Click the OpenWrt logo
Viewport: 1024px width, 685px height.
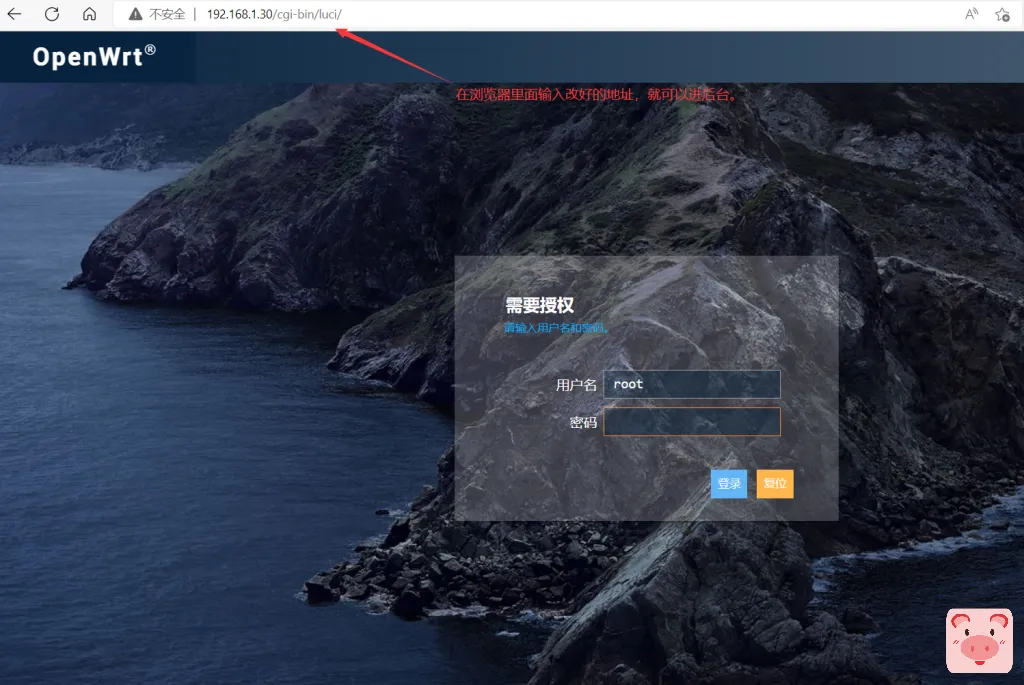[x=94, y=56]
